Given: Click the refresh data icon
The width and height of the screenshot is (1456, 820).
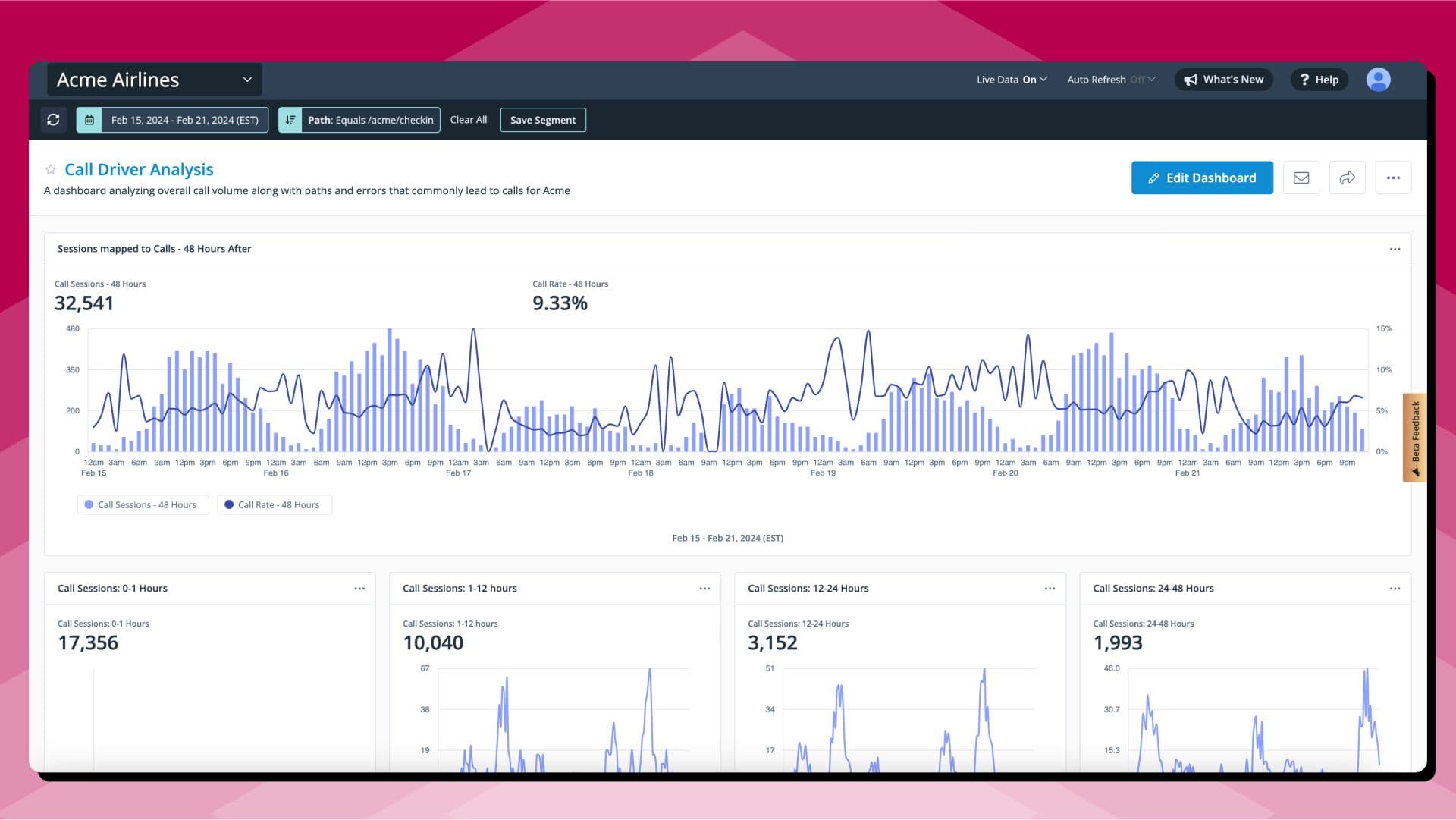Looking at the screenshot, I should pyautogui.click(x=53, y=119).
